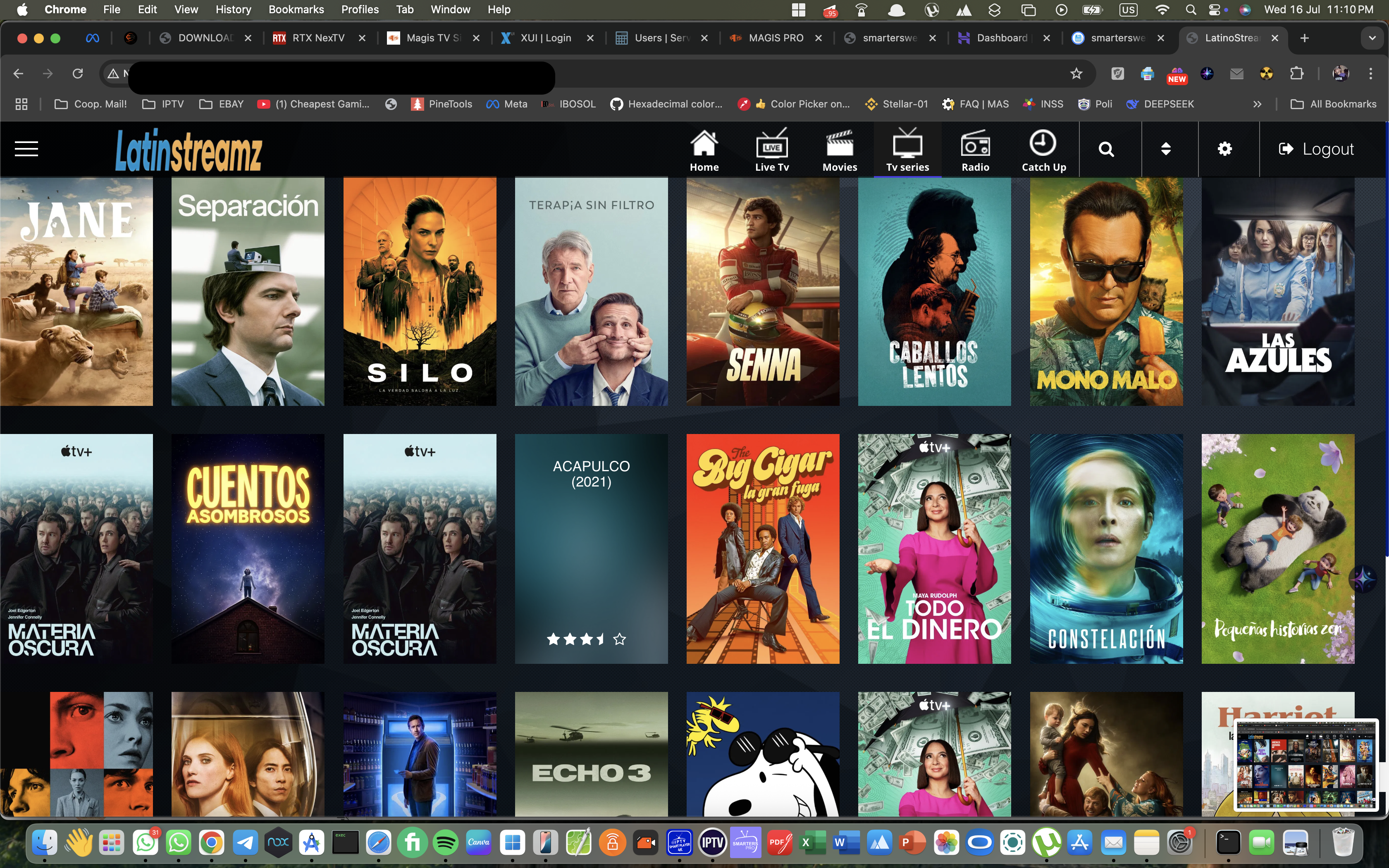Switch to the Tv series tab

pos(907,149)
